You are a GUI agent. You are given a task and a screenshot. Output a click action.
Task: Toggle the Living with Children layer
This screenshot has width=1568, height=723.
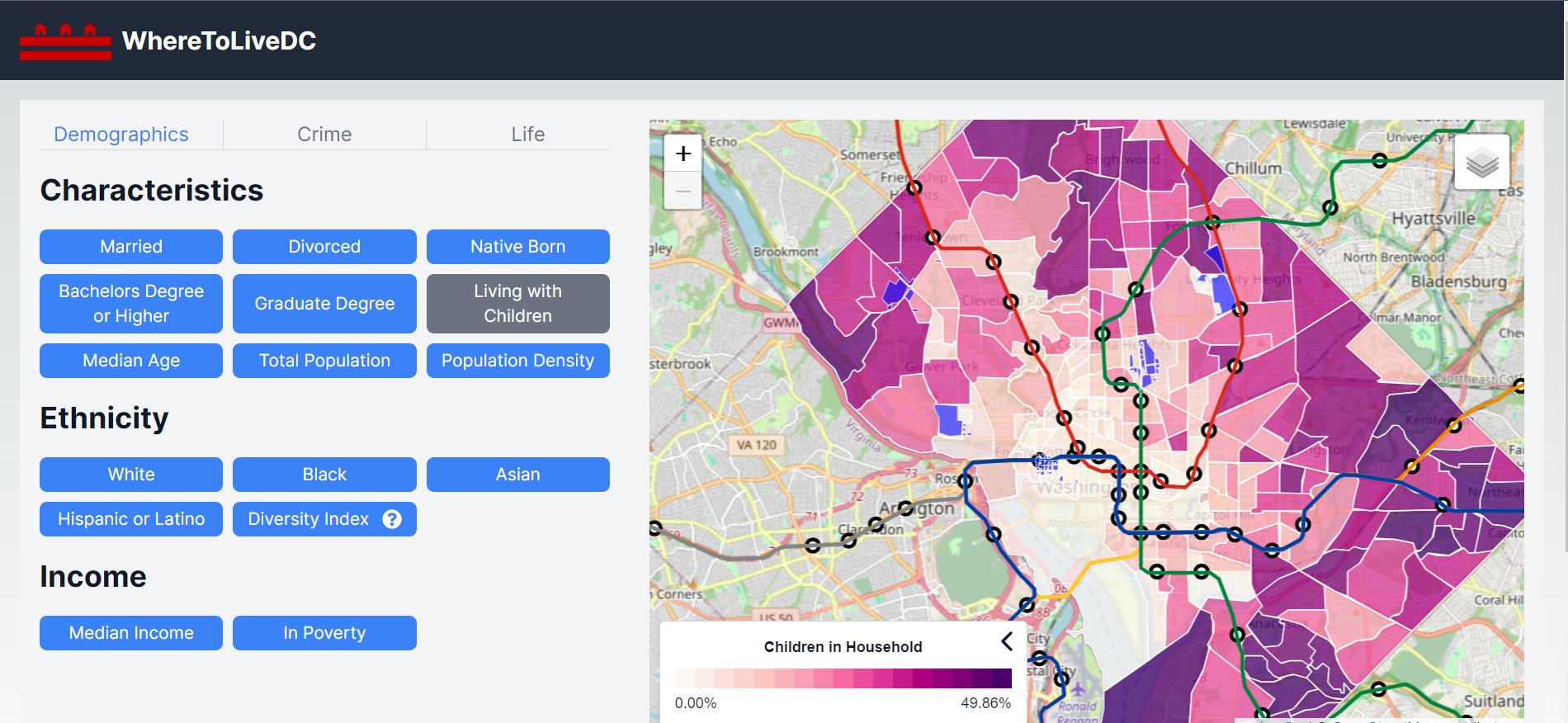(517, 304)
